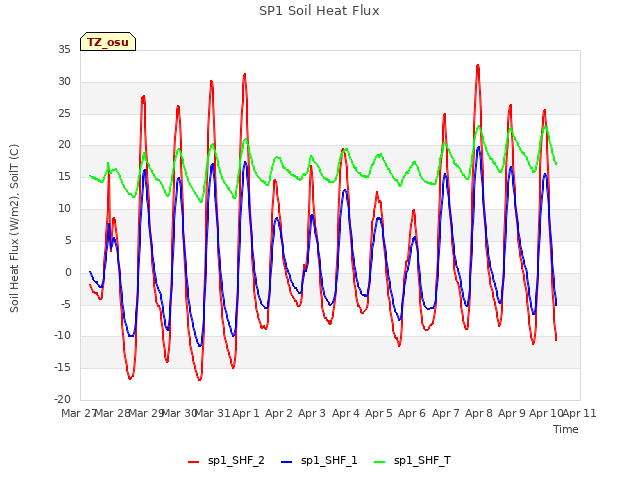Click the lowest red trough near Mar 30
This screenshot has width=640, height=480.
(x=200, y=380)
